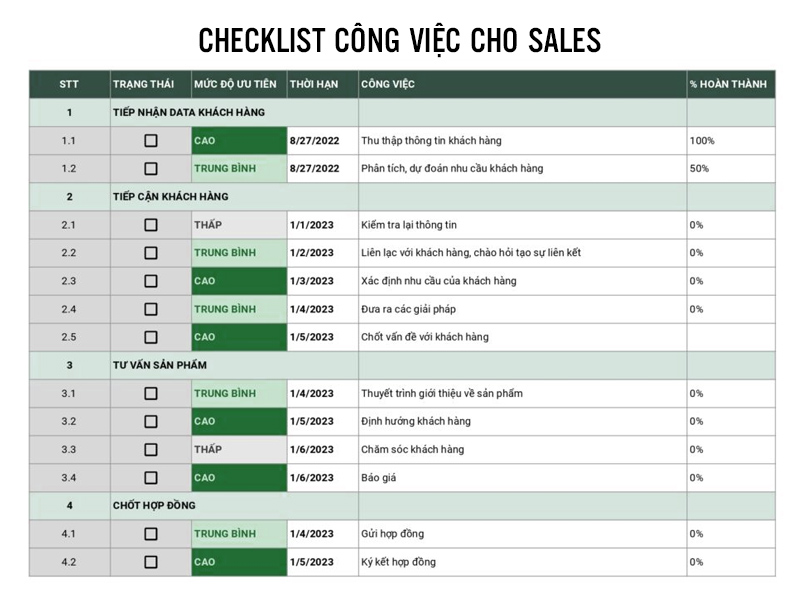Select the 100% completion cell
Image resolution: width=800 pixels, height=591 pixels.
click(x=731, y=140)
